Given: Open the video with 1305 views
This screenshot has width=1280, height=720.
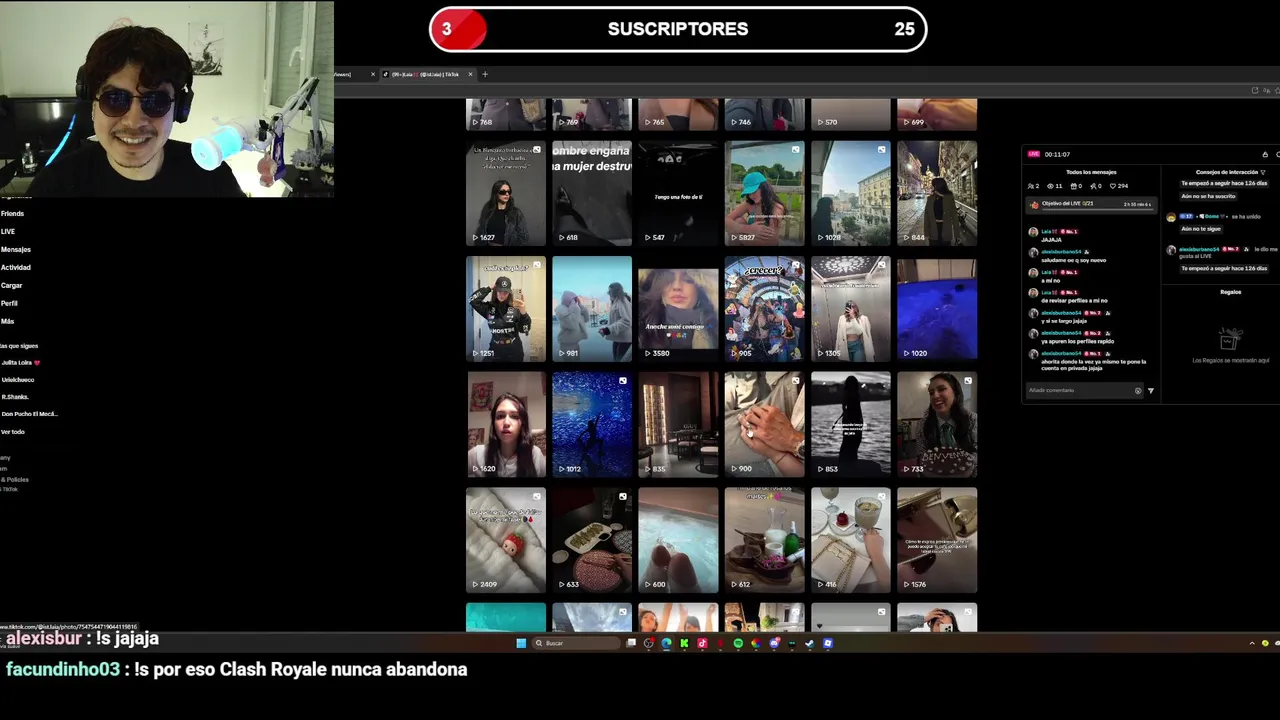Looking at the screenshot, I should coord(851,309).
